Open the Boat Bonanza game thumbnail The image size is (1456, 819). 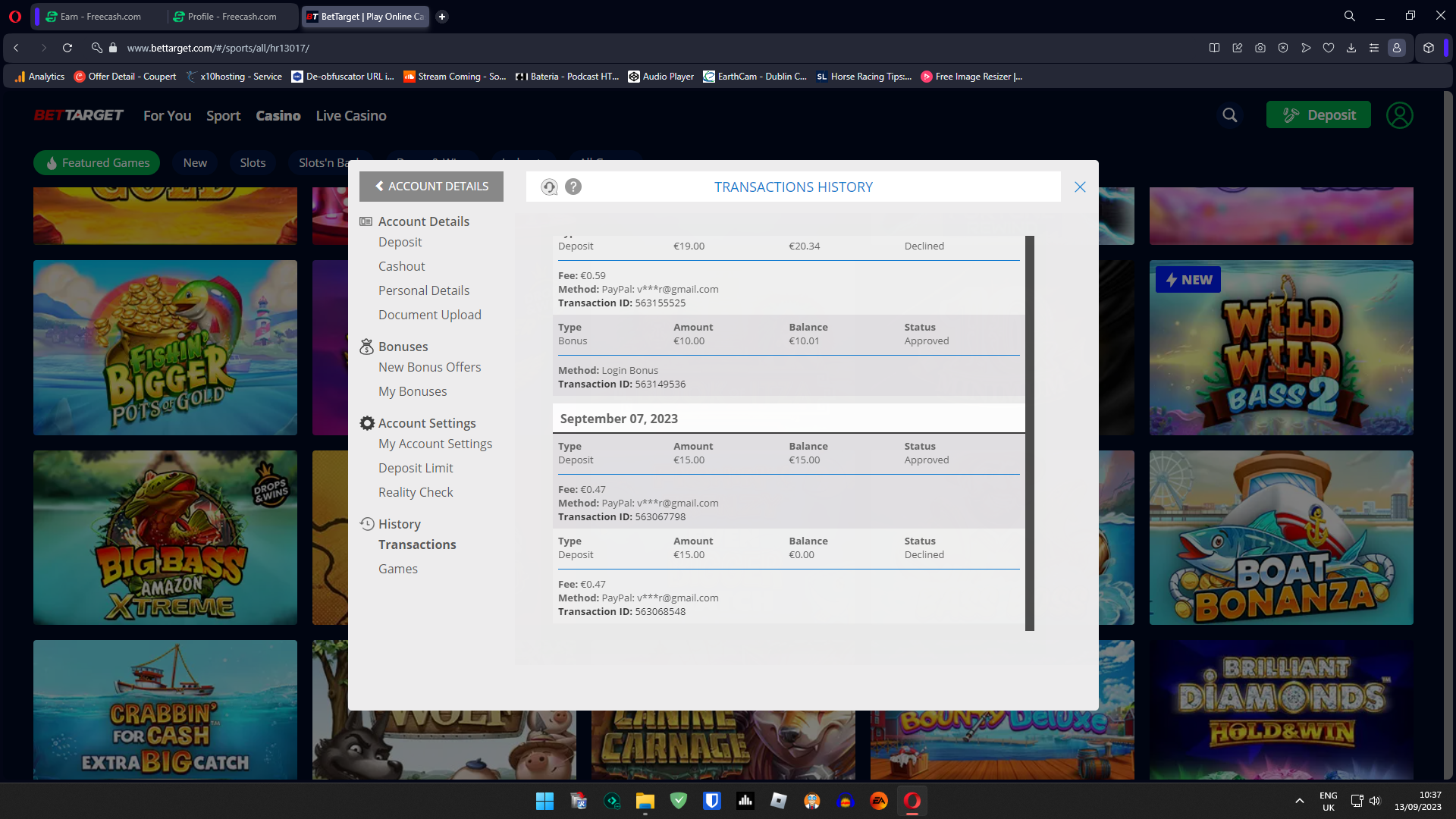click(x=1281, y=538)
